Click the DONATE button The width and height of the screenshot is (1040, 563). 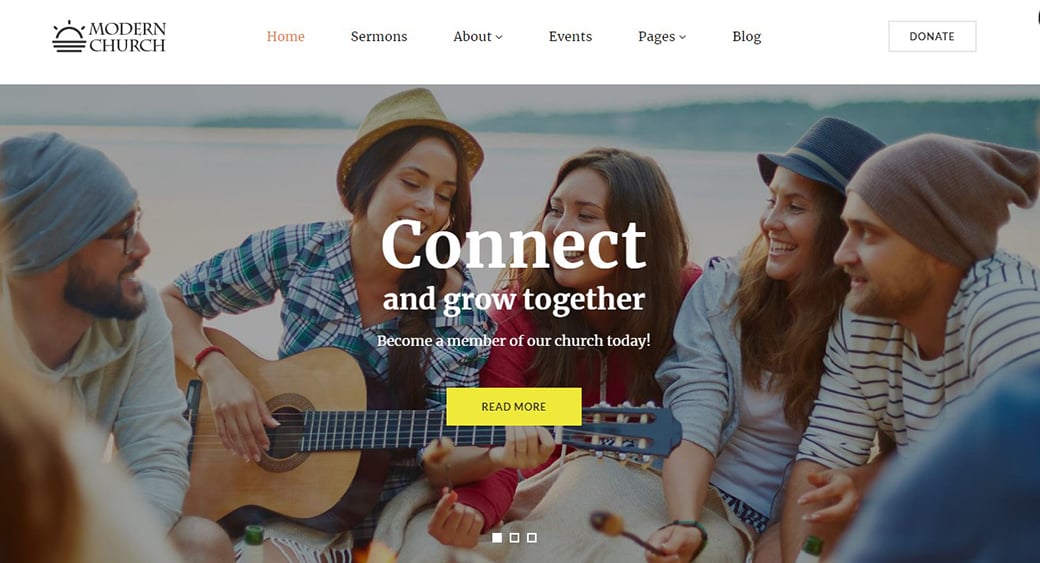tap(932, 36)
